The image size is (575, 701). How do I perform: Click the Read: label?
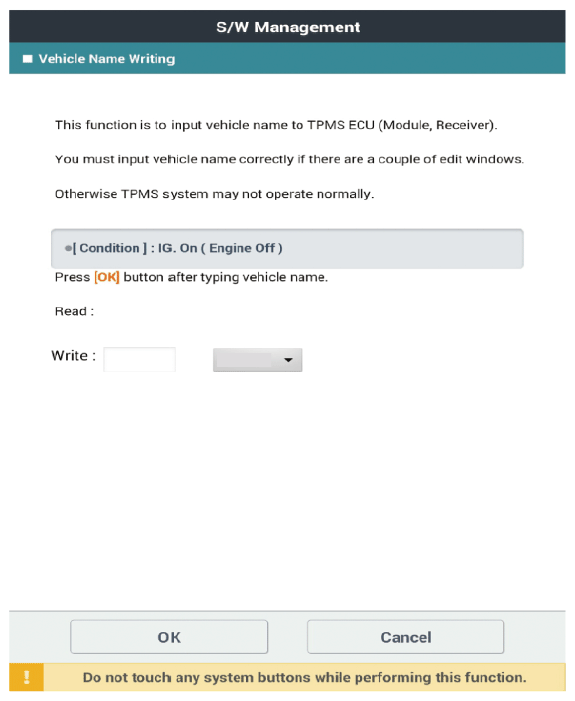pyautogui.click(x=75, y=311)
